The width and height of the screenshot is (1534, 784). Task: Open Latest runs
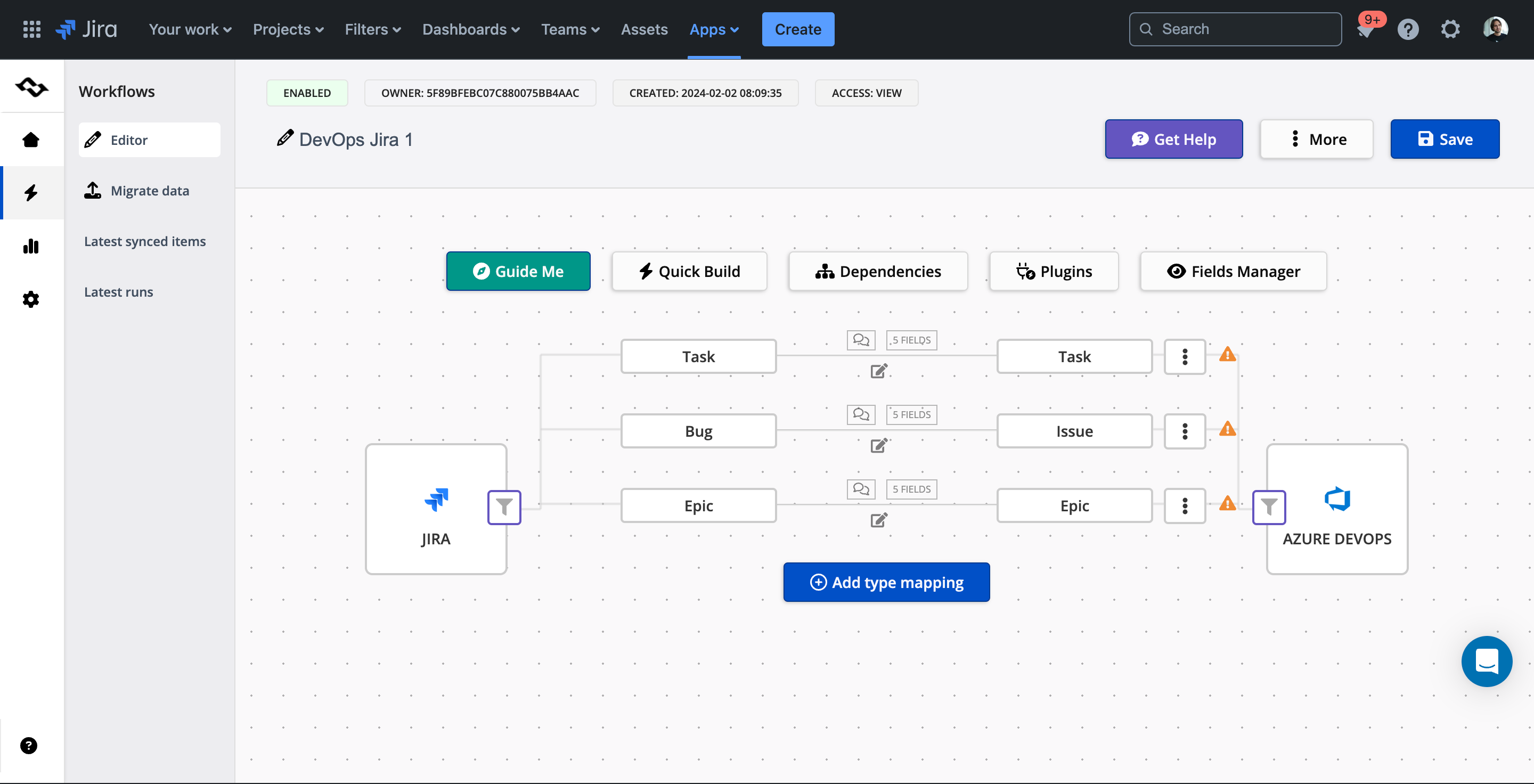(x=118, y=292)
